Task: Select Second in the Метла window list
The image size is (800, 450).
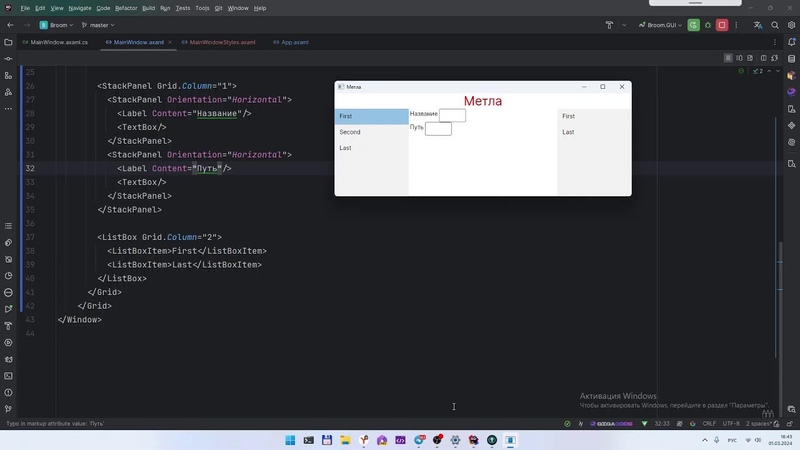Action: point(371,132)
